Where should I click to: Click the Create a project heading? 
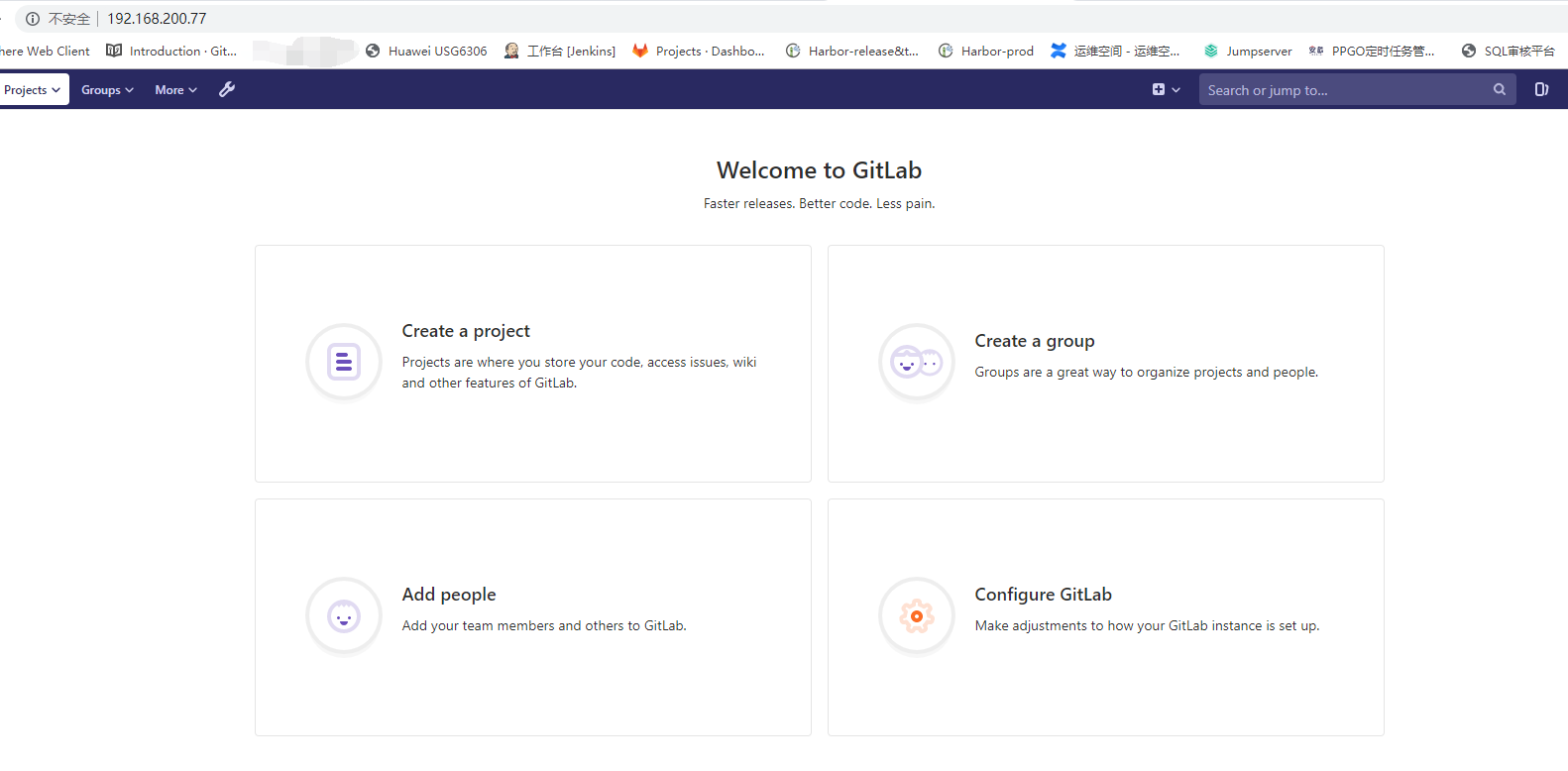[x=466, y=331]
